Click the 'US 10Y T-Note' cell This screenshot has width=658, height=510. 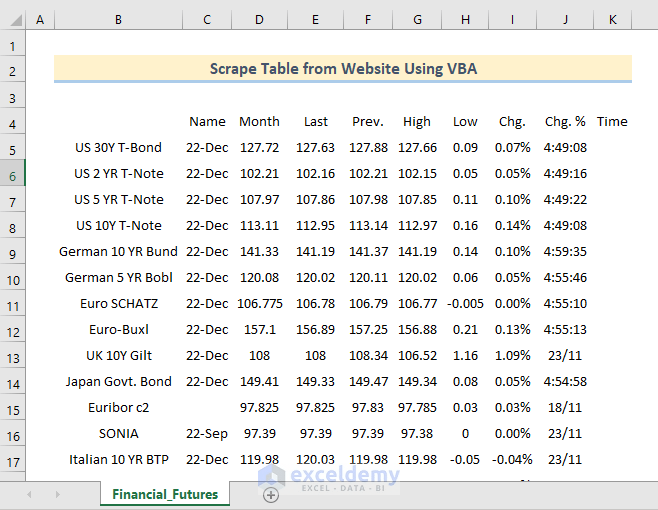point(118,225)
